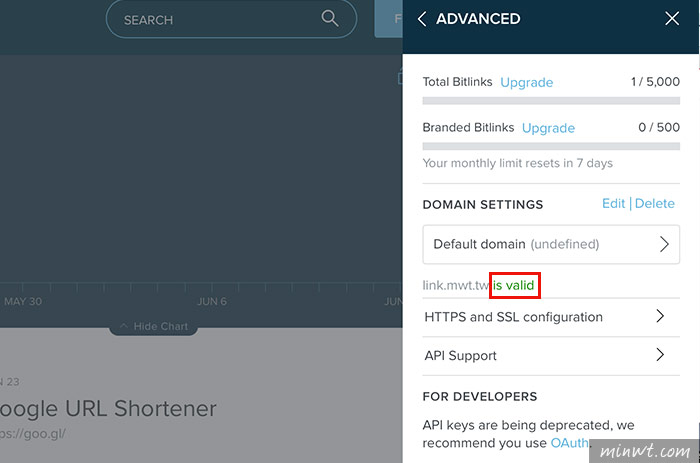Open the Google URL Shortener bitlink
Viewport: 700px width, 463px height.
pyautogui.click(x=108, y=409)
